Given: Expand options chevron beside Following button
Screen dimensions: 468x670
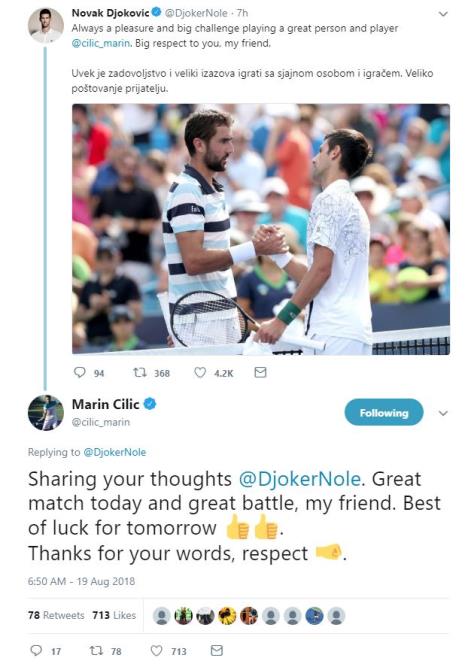Looking at the screenshot, I should (x=443, y=413).
